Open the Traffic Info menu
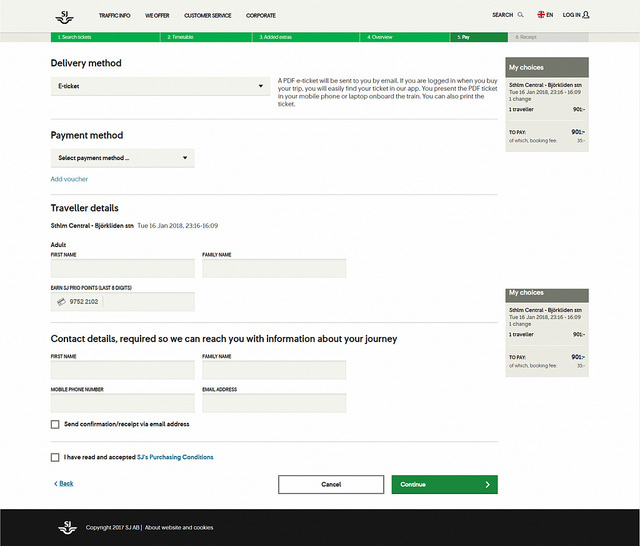The image size is (640, 546). (x=114, y=16)
